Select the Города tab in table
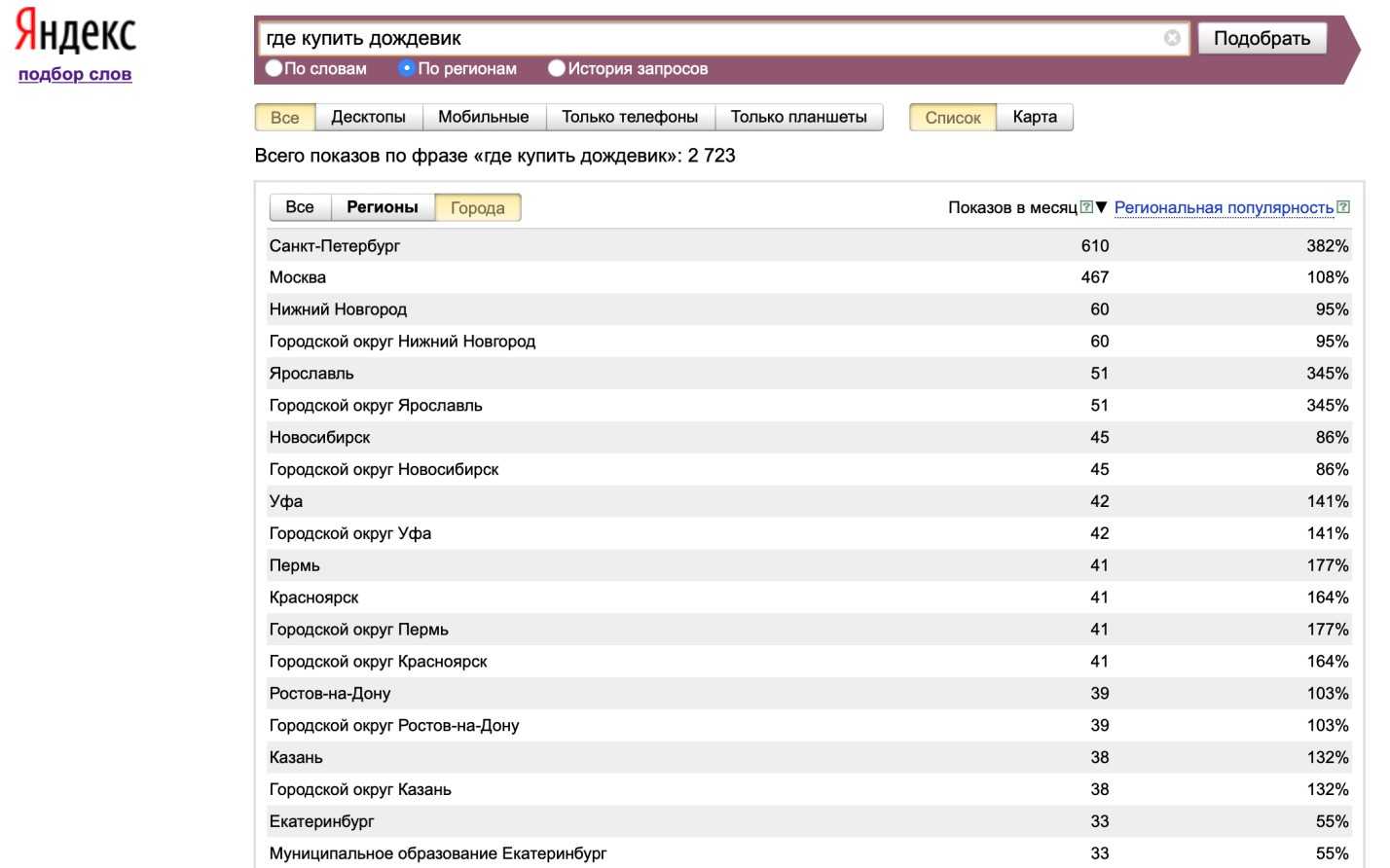 tap(477, 208)
